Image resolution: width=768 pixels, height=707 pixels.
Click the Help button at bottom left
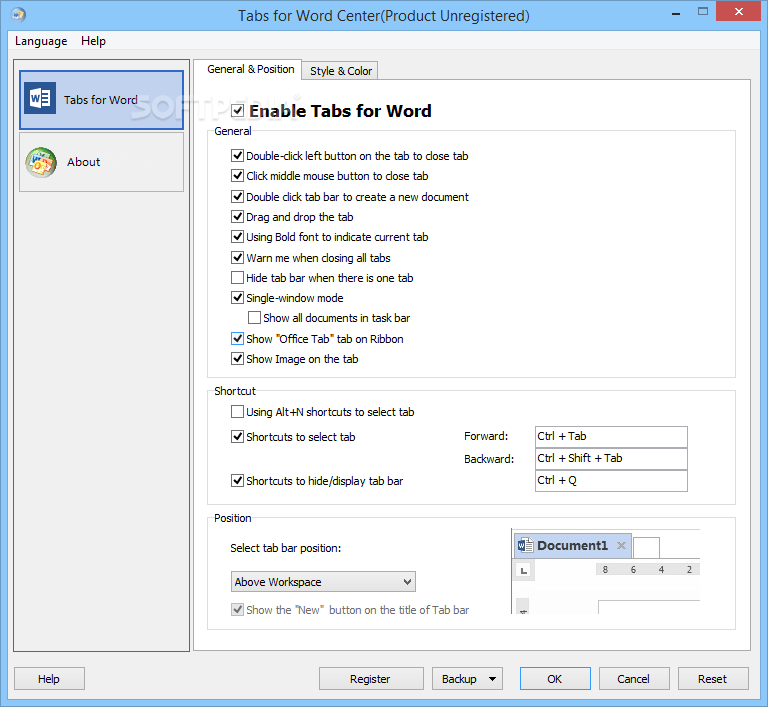(49, 679)
